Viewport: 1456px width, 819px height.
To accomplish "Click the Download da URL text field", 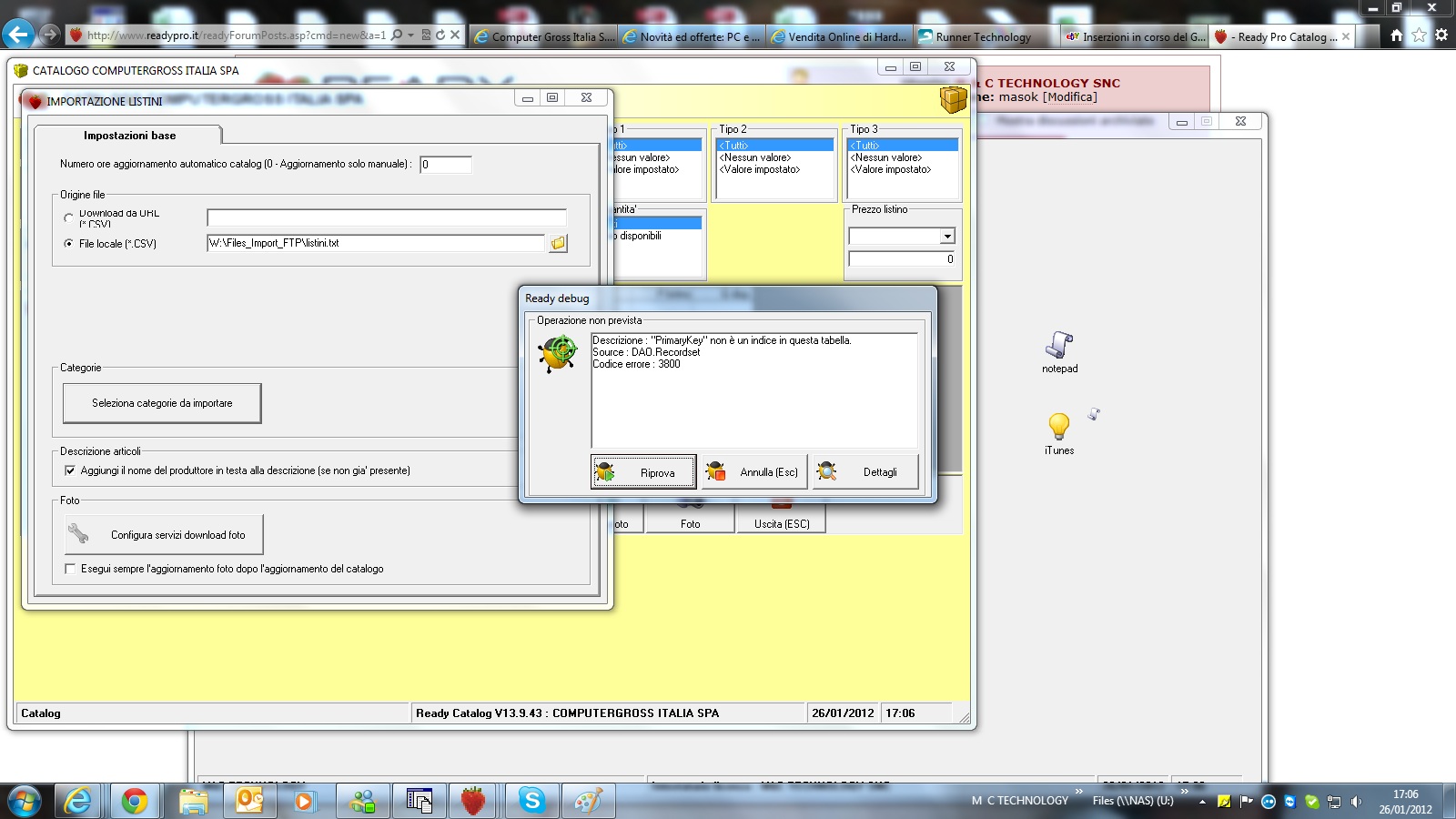I will 387,217.
